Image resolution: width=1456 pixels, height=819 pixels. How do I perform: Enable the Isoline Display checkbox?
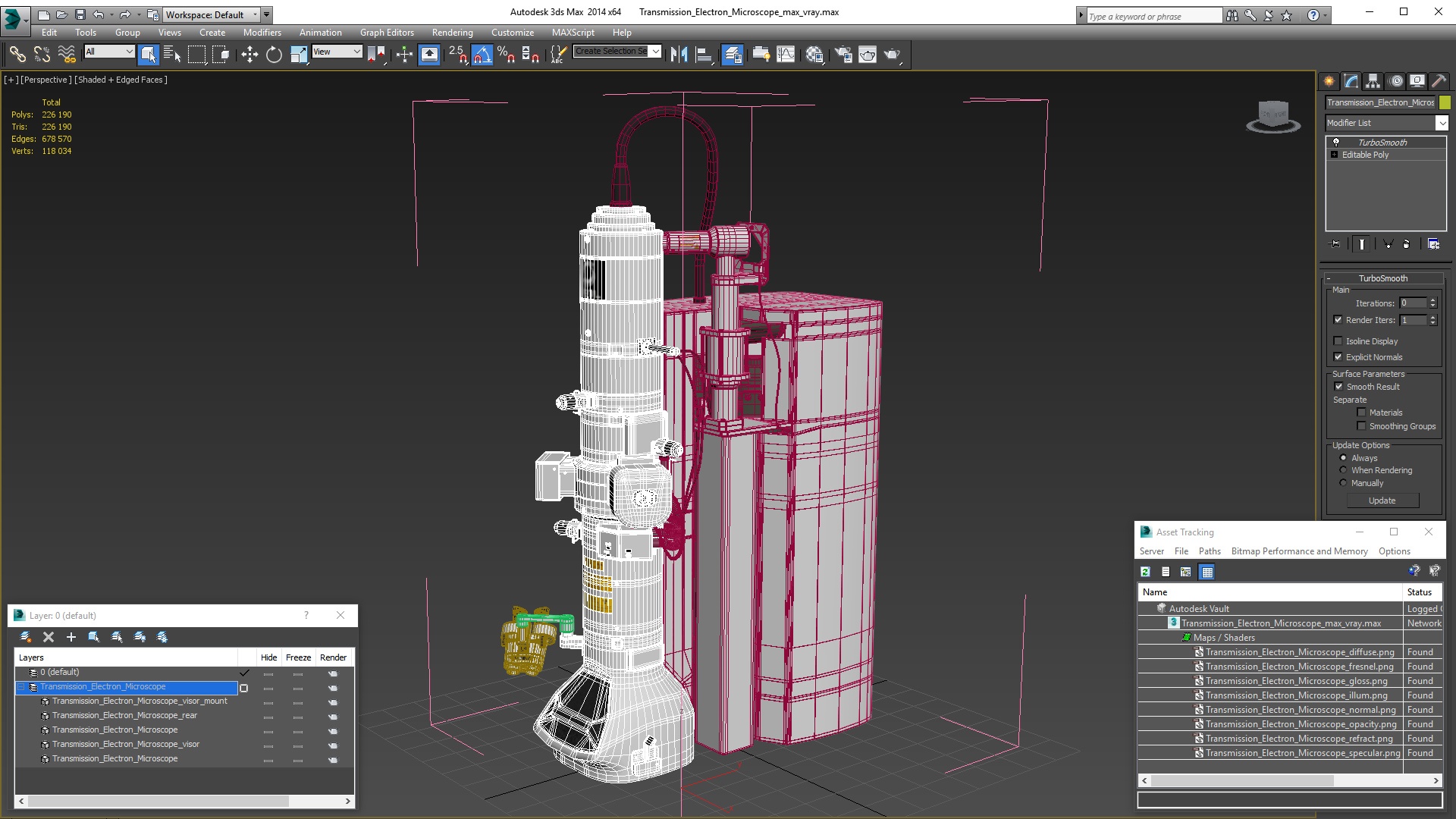1338,341
